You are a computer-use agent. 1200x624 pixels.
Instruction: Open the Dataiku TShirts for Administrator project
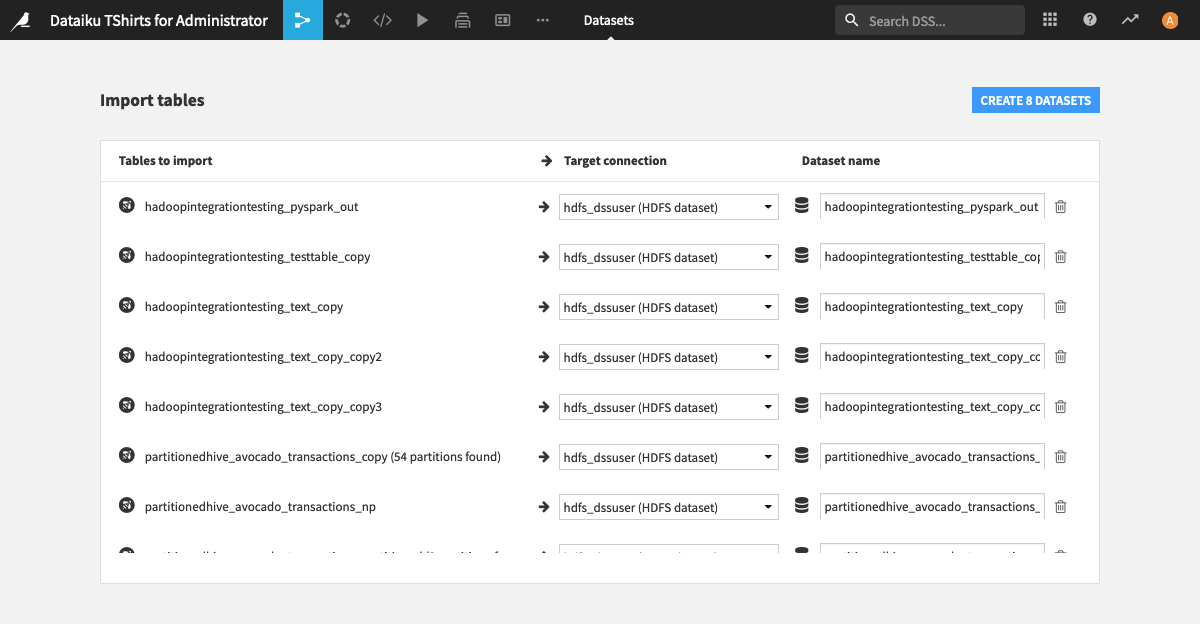(160, 20)
